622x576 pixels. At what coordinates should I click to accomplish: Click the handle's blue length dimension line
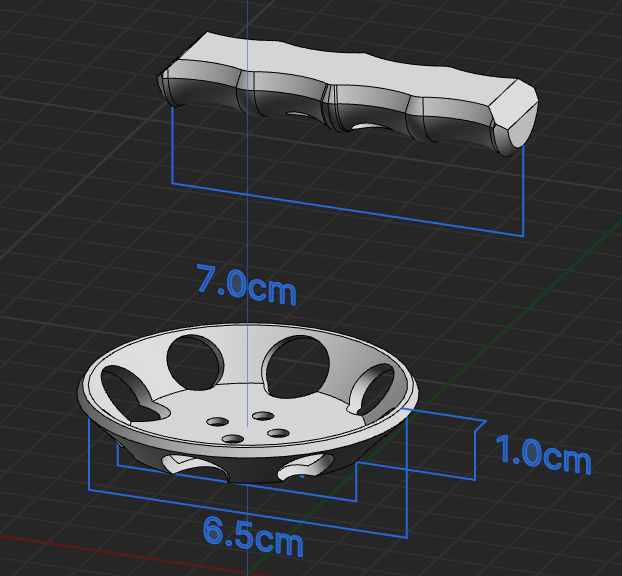pos(347,209)
